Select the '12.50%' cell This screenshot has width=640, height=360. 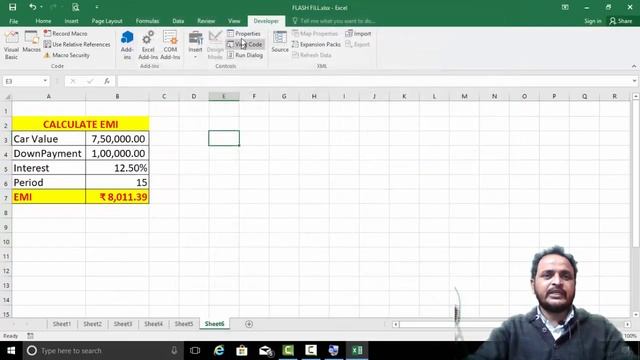118,168
